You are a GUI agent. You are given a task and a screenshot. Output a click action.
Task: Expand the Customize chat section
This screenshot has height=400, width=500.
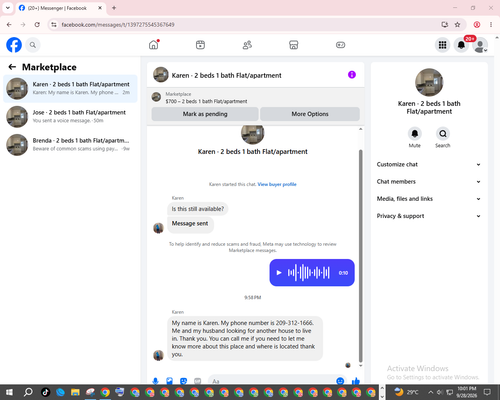[x=429, y=164]
